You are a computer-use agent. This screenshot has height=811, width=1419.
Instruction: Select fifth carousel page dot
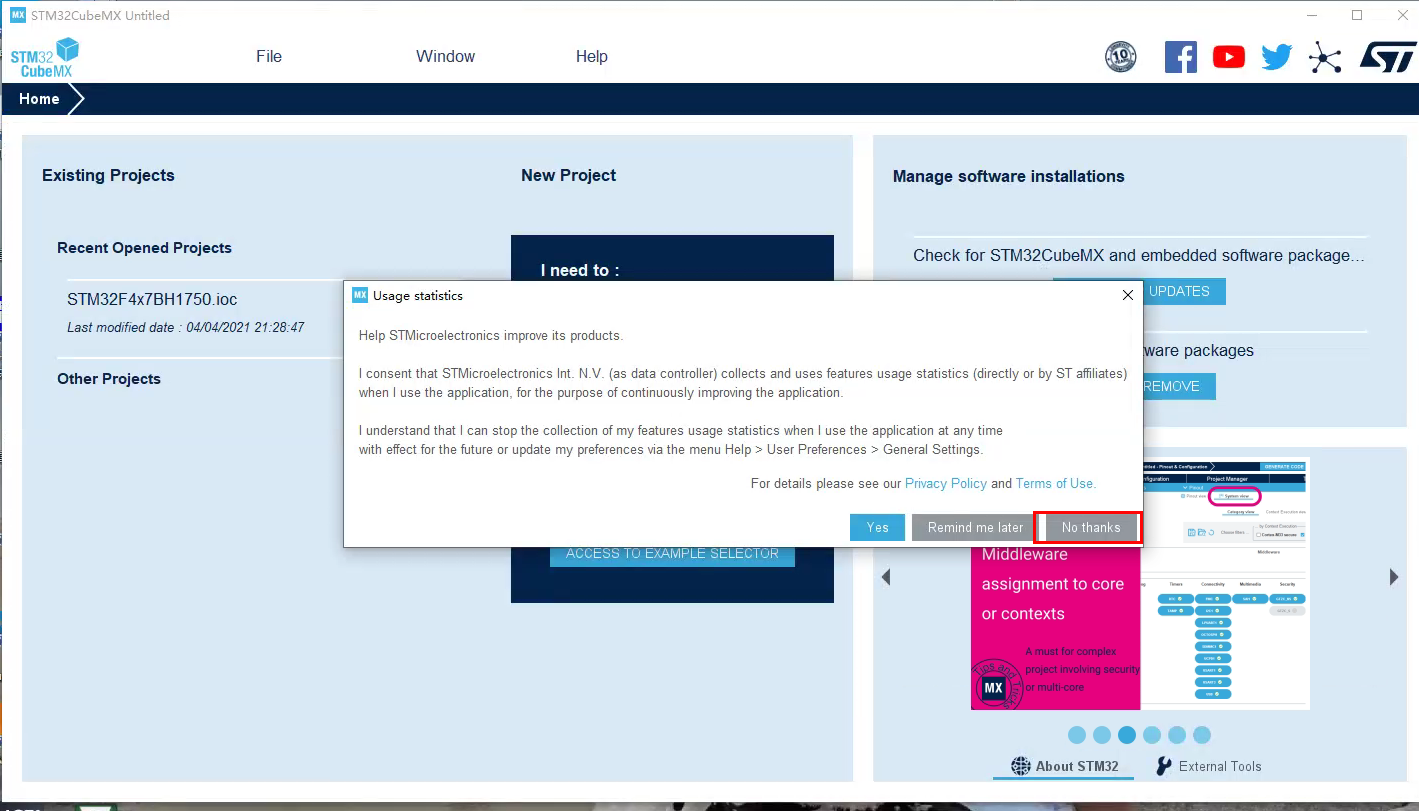[1177, 735]
